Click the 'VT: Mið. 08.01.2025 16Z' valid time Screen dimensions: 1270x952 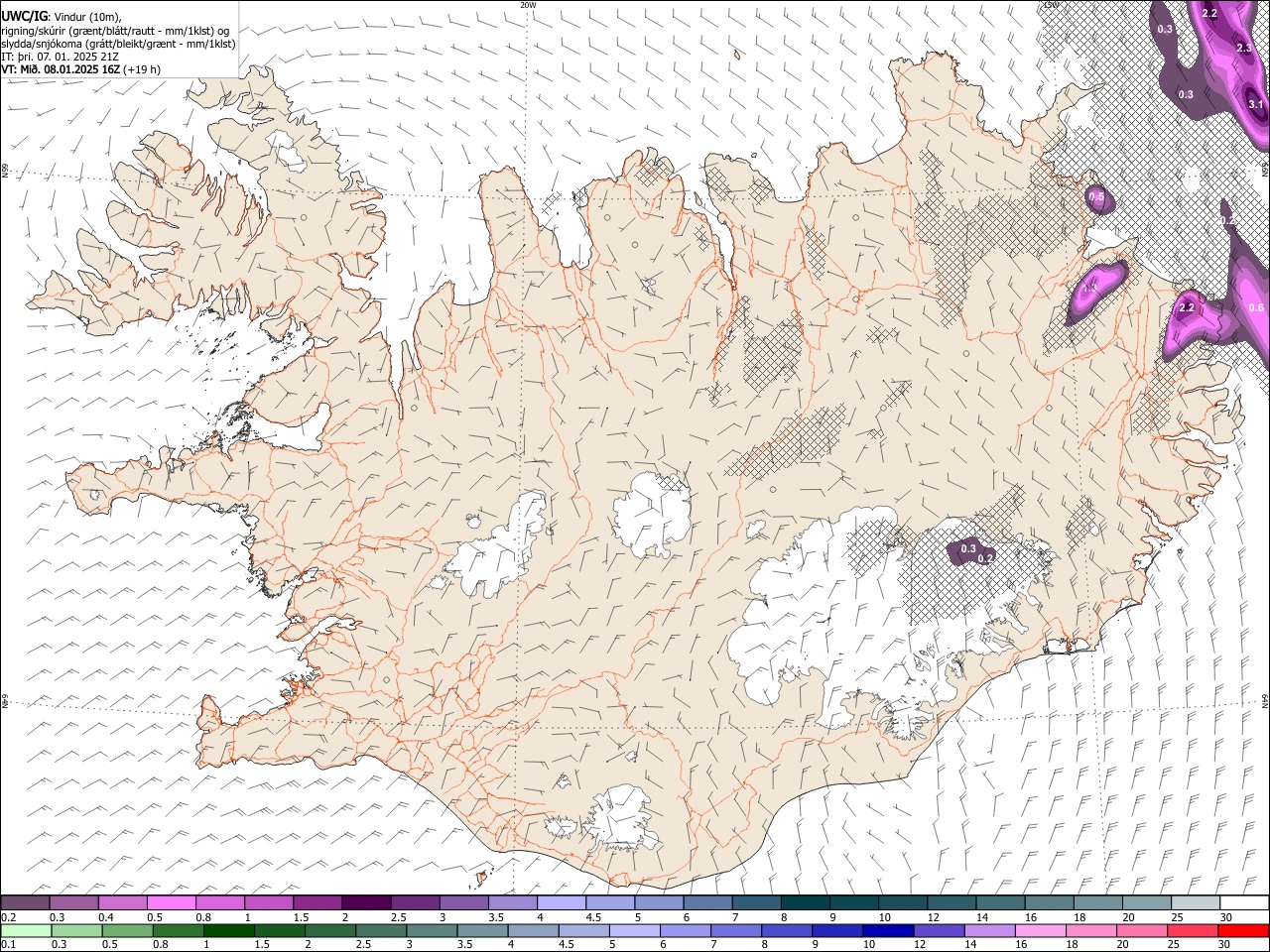click(x=62, y=69)
